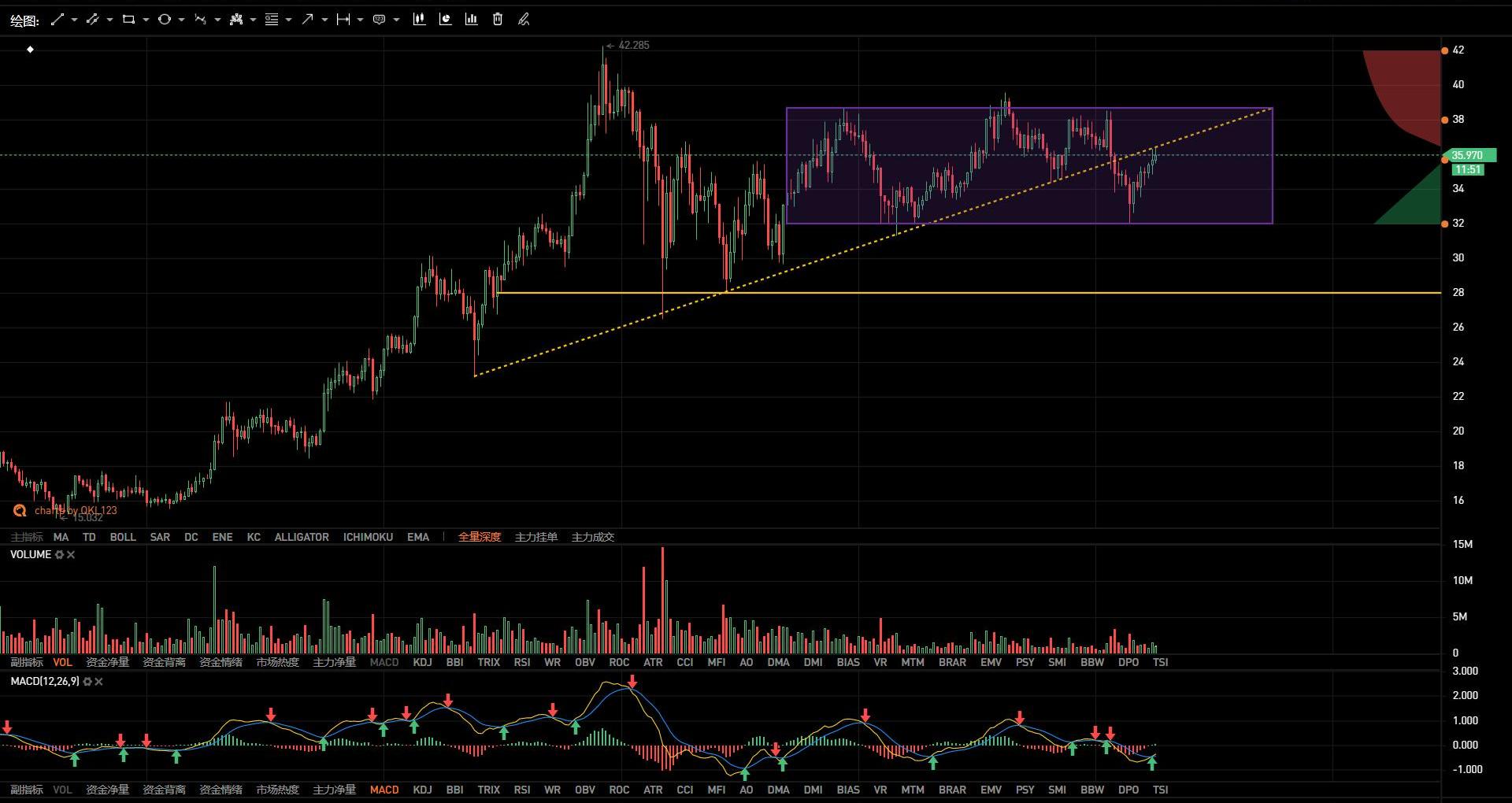Choose 资金净量 in the volume panel row
The width and height of the screenshot is (1512, 803).
pos(107,662)
